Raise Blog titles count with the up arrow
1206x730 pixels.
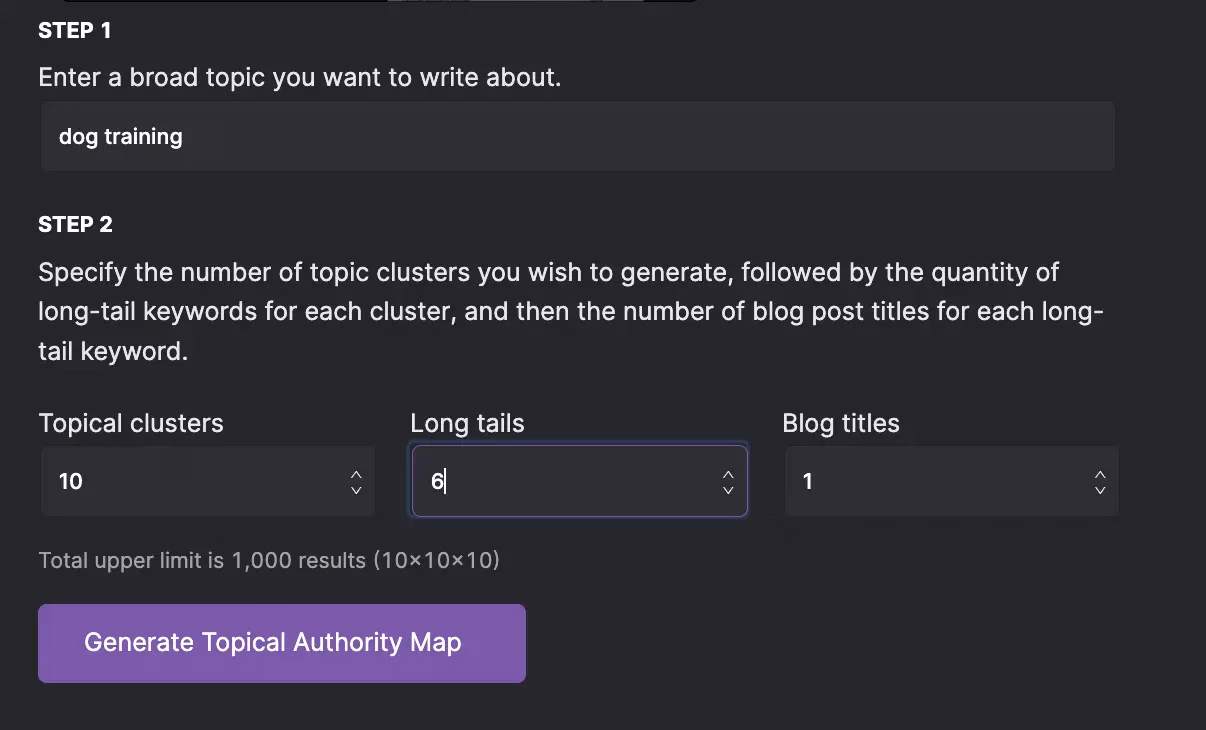pos(1100,474)
